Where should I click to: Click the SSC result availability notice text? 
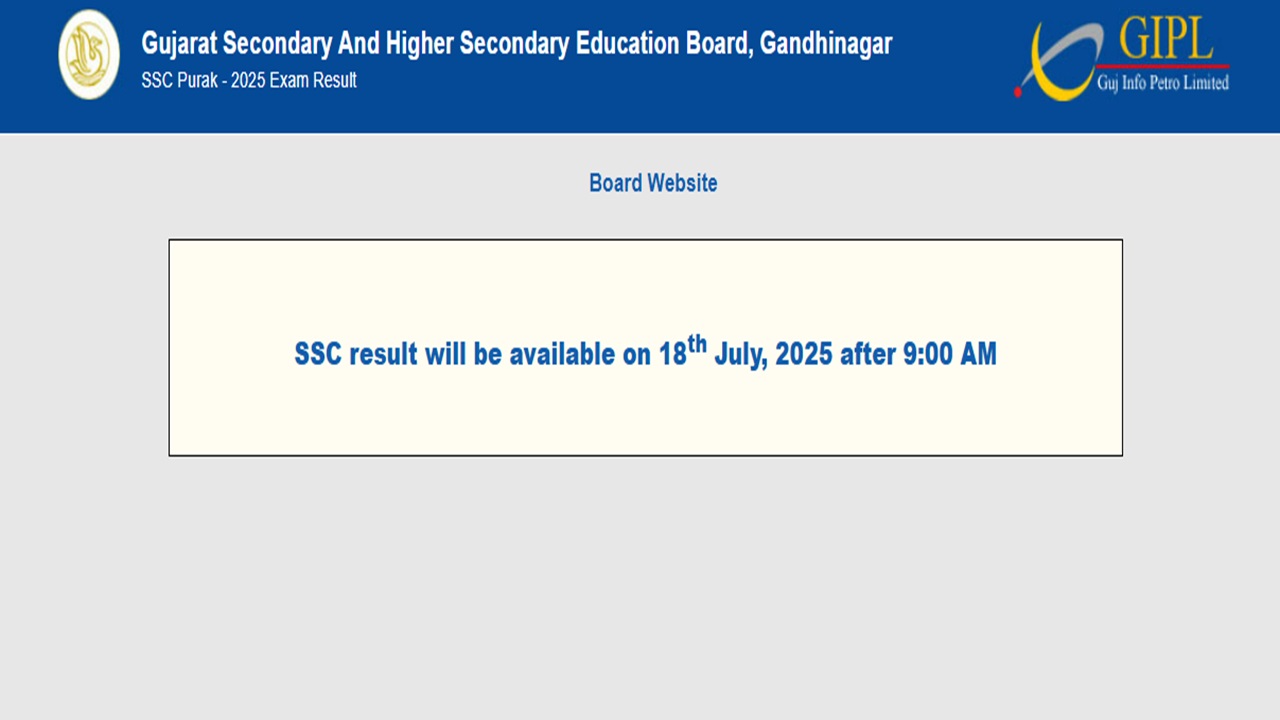(645, 355)
